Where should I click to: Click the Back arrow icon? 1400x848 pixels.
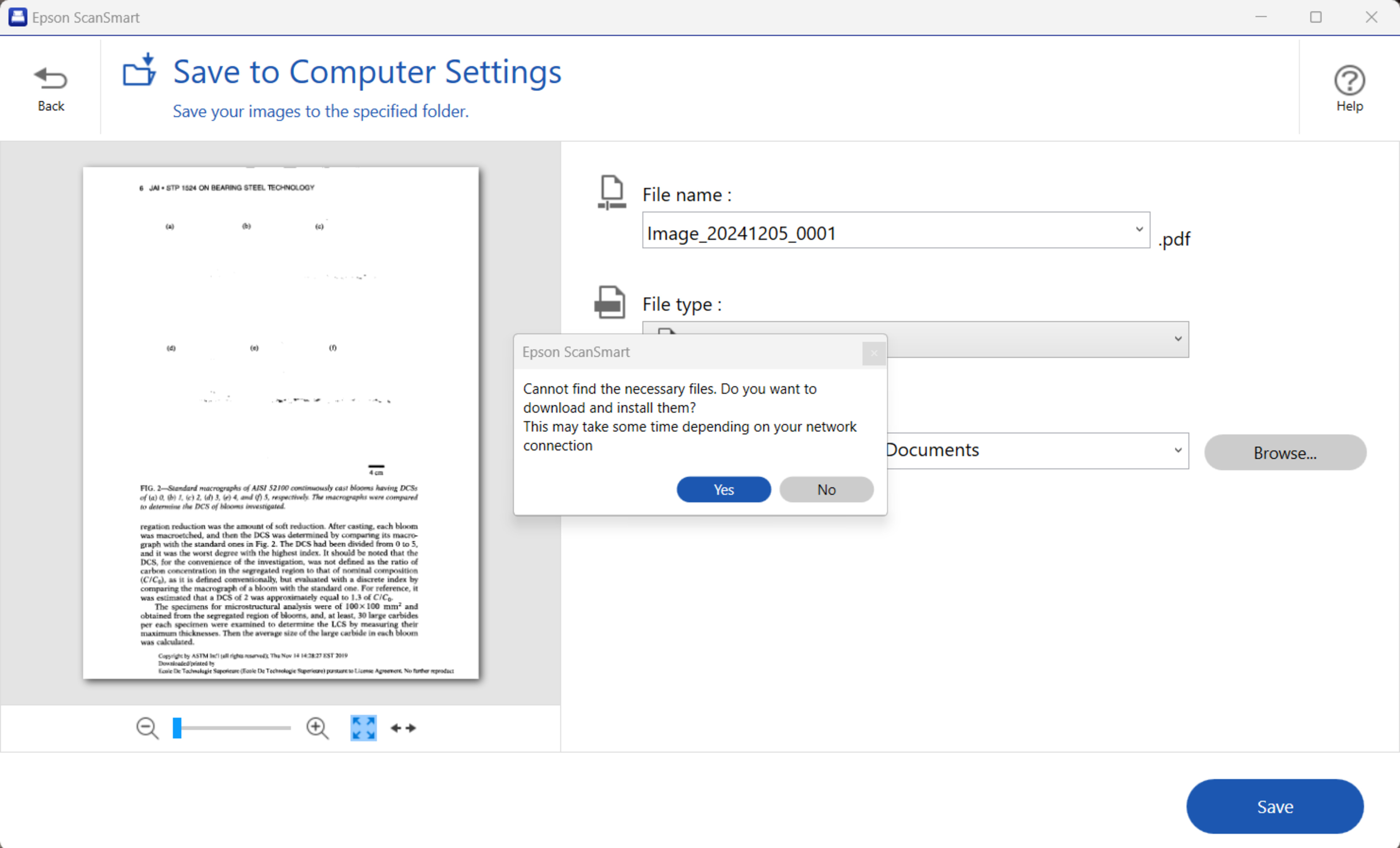coord(51,78)
